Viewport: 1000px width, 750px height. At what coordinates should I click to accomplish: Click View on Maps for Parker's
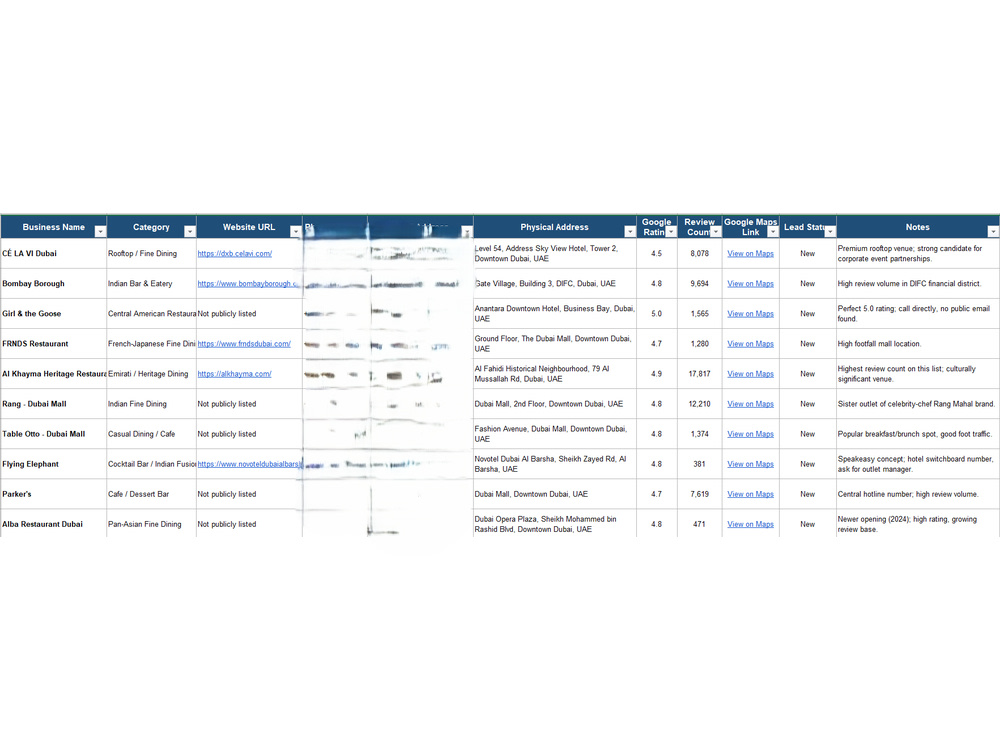coord(750,494)
